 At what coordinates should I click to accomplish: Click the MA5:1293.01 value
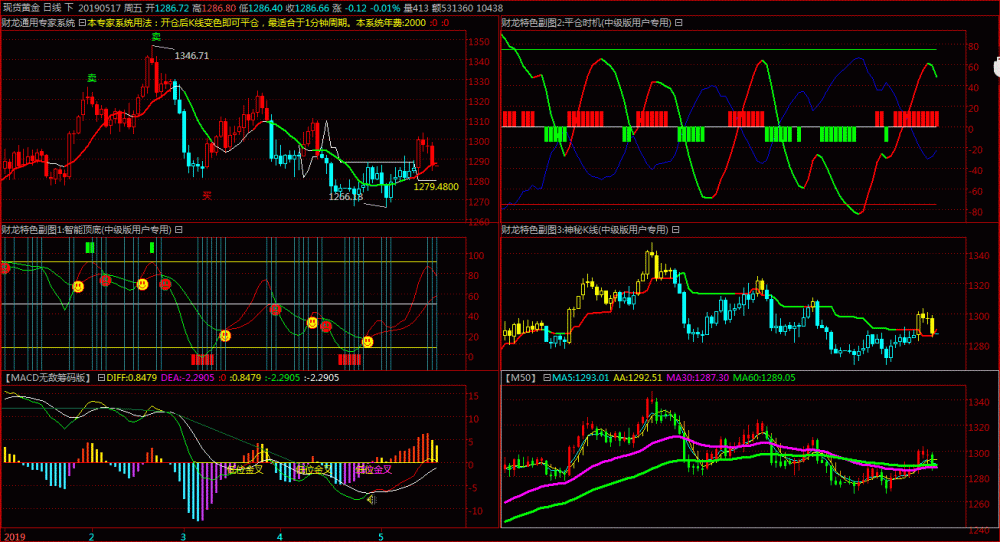click(580, 377)
